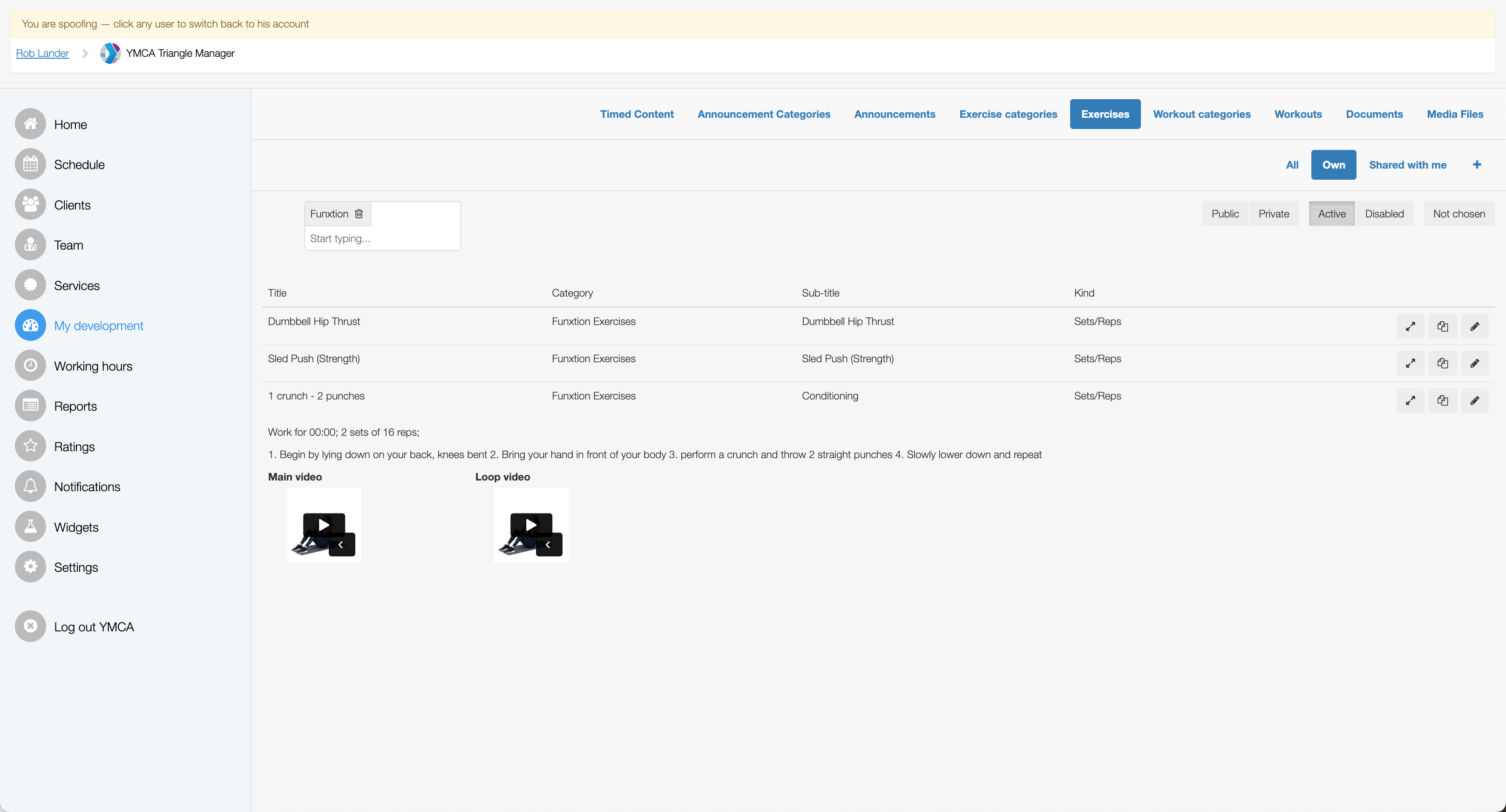
Task: Play the Main video thumbnail
Action: click(x=324, y=525)
